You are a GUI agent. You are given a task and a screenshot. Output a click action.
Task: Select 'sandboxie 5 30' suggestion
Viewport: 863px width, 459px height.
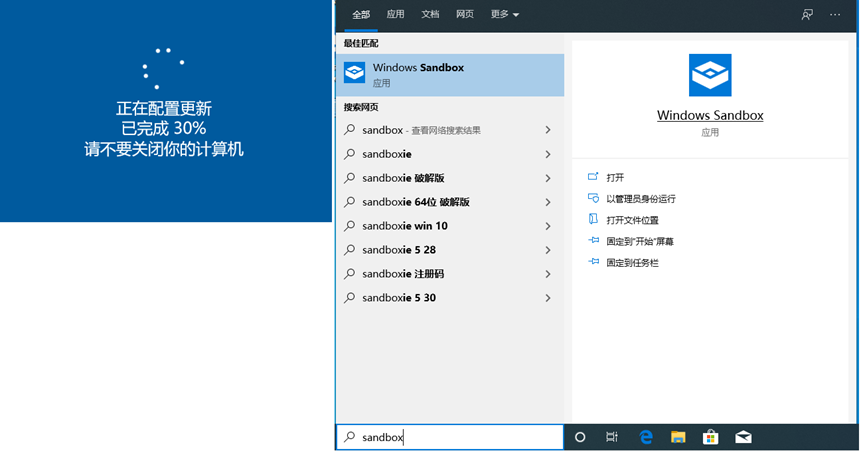(398, 298)
